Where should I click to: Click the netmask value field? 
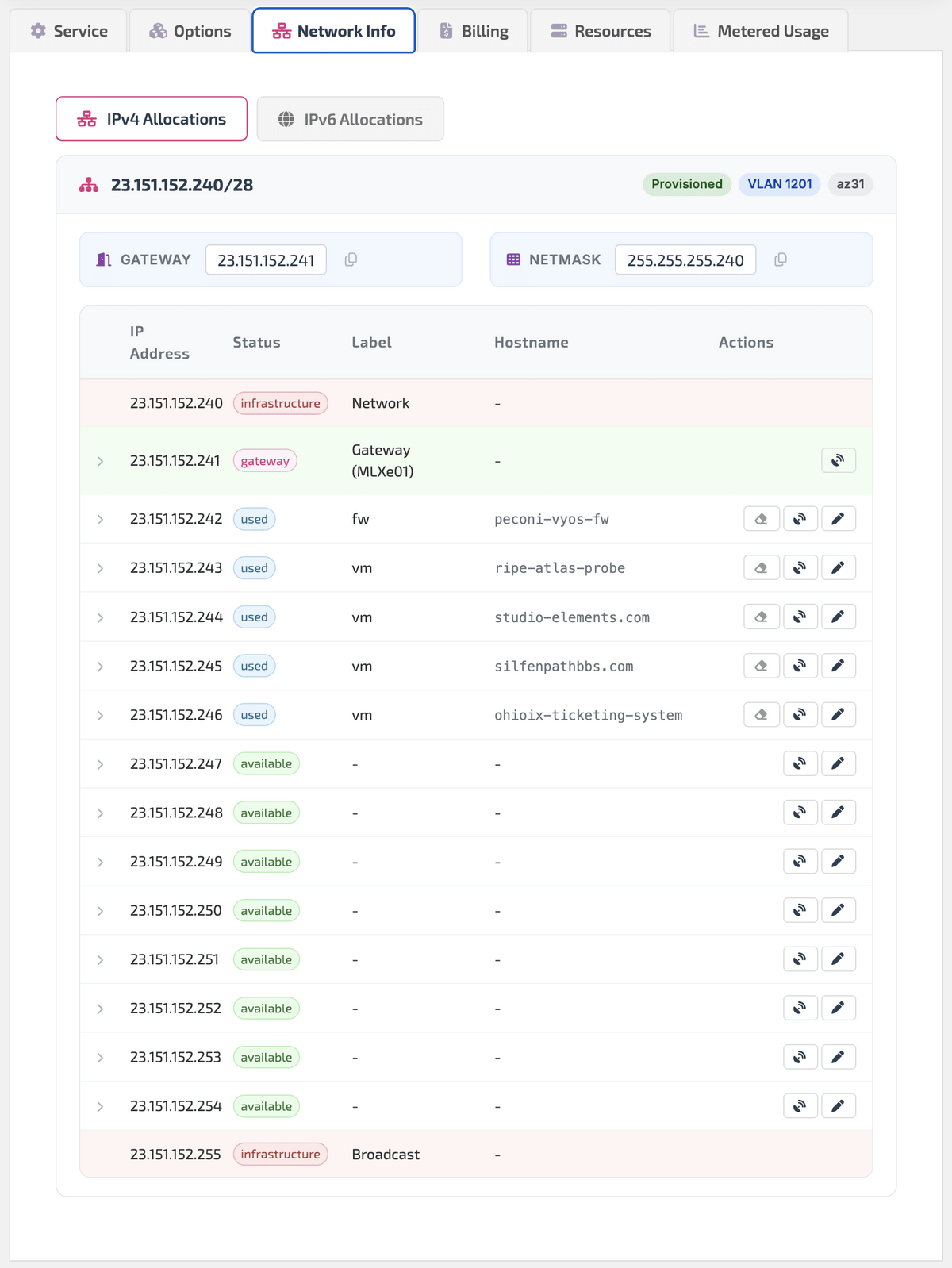pos(685,259)
